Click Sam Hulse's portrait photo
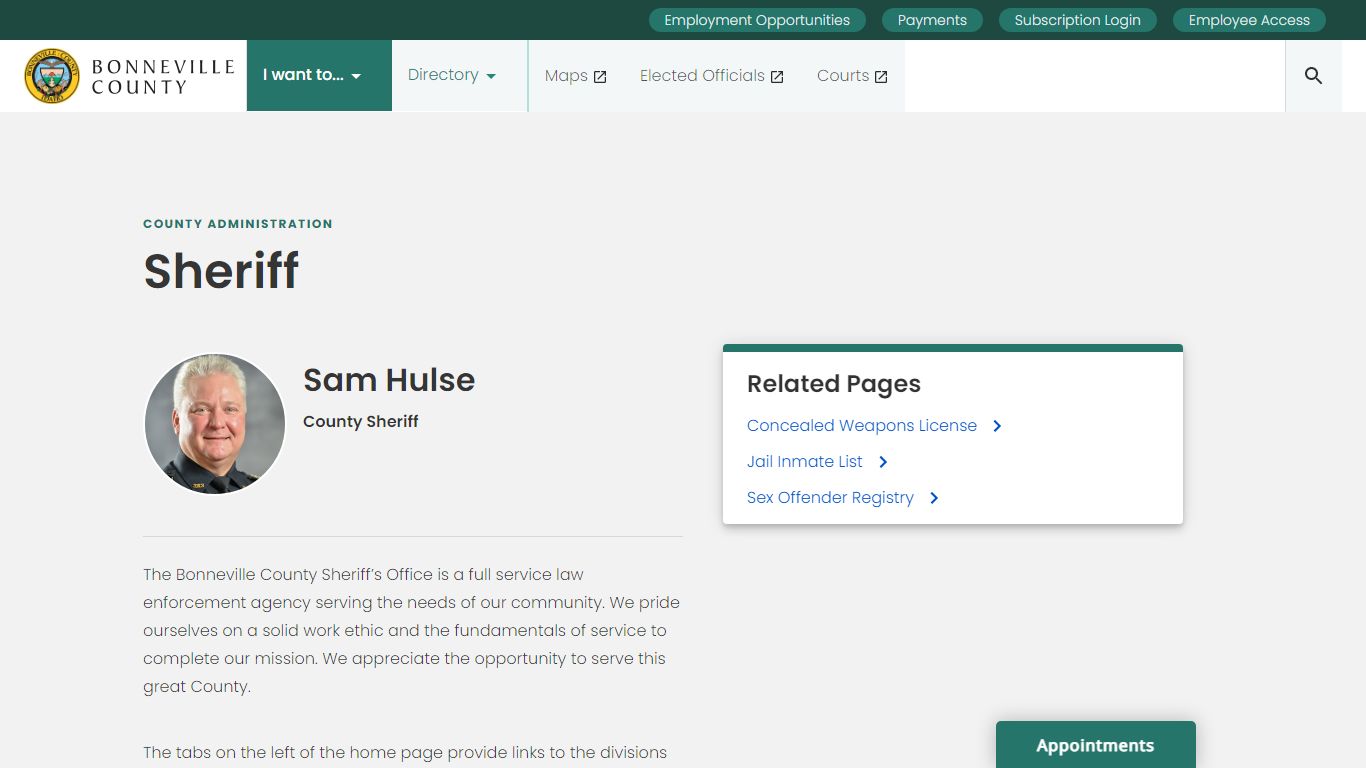 tap(215, 424)
